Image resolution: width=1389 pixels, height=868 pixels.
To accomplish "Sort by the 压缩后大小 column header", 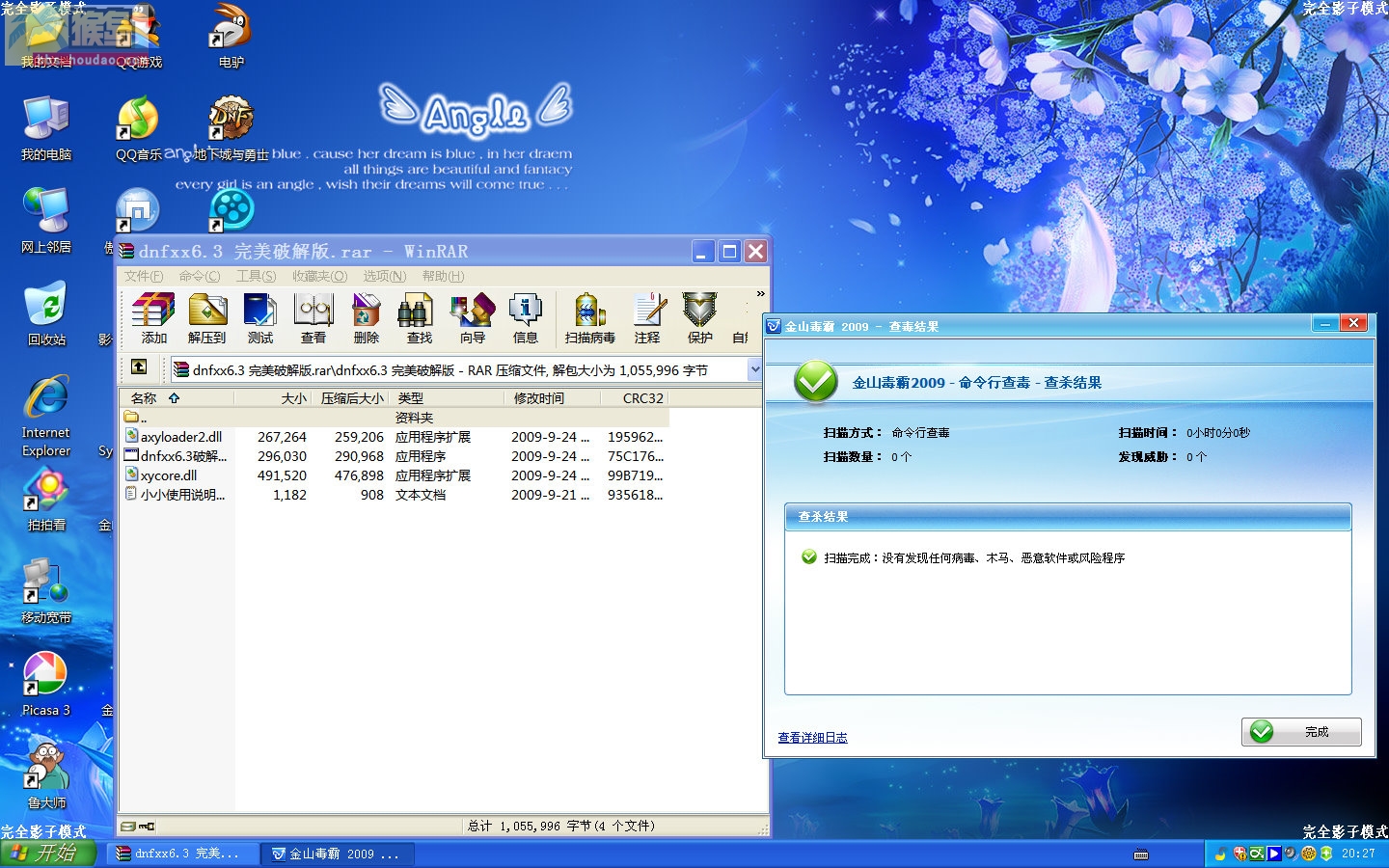I will [x=351, y=398].
